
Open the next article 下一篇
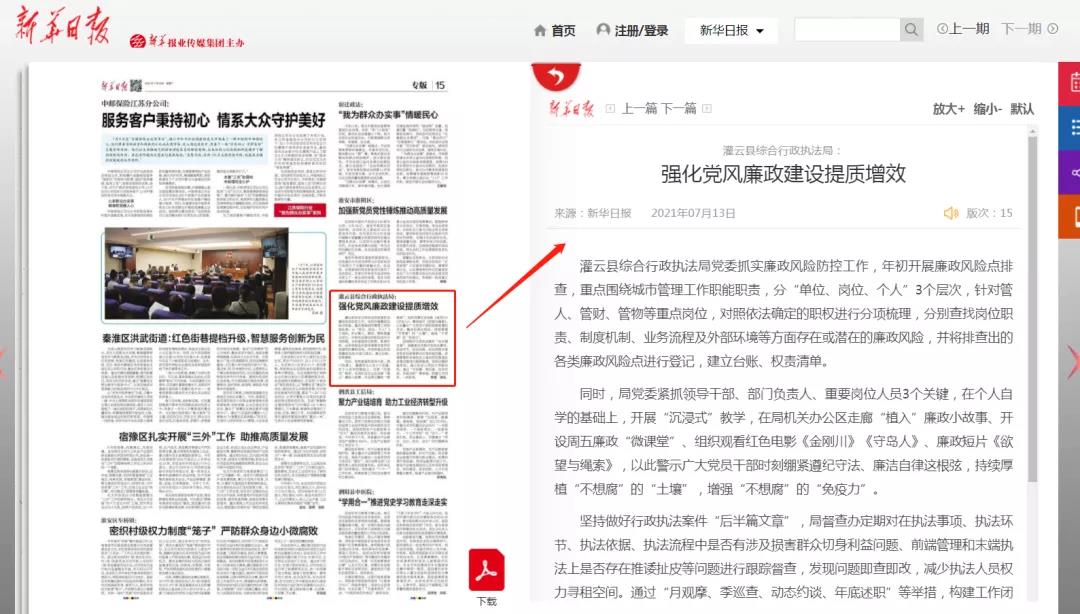click(679, 109)
